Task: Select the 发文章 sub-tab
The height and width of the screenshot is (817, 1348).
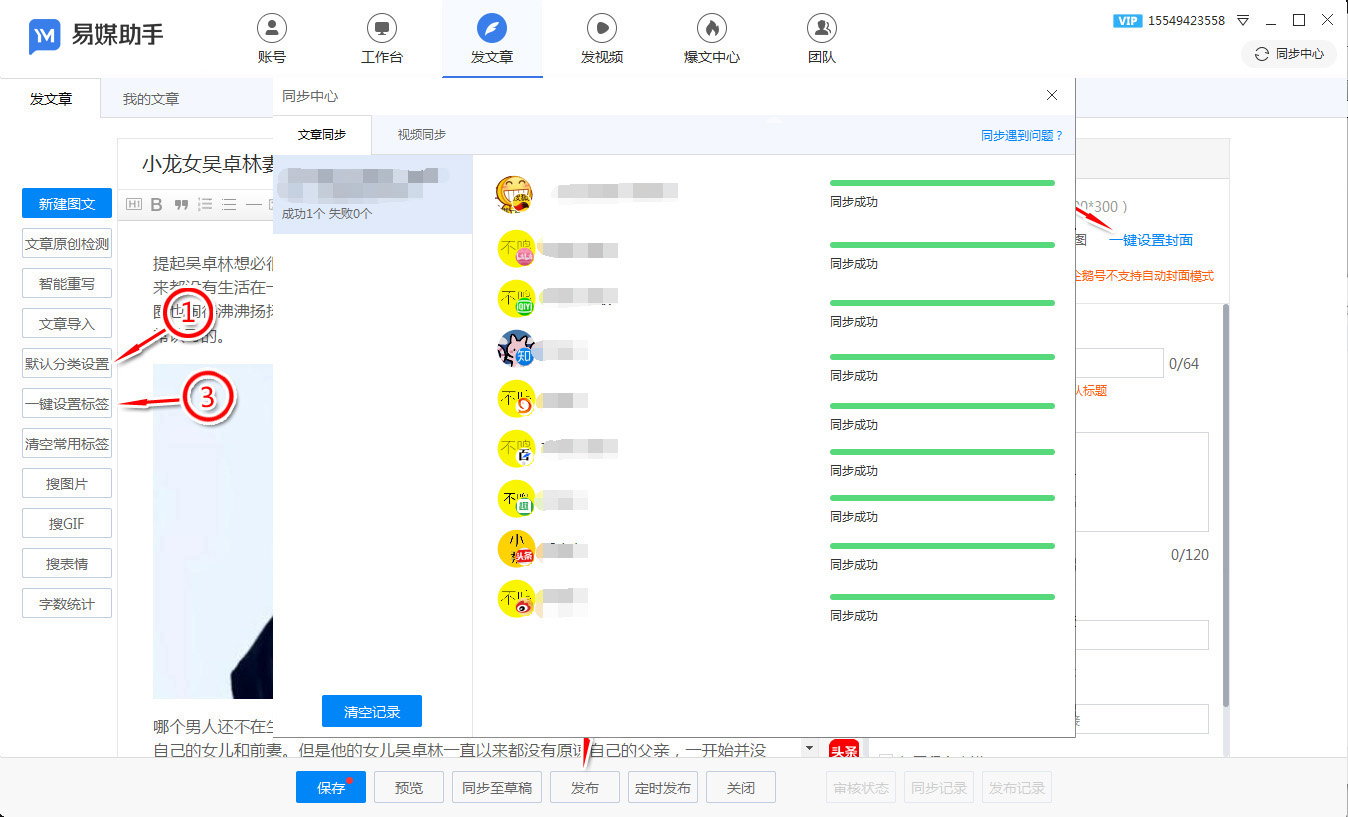Action: [50, 99]
